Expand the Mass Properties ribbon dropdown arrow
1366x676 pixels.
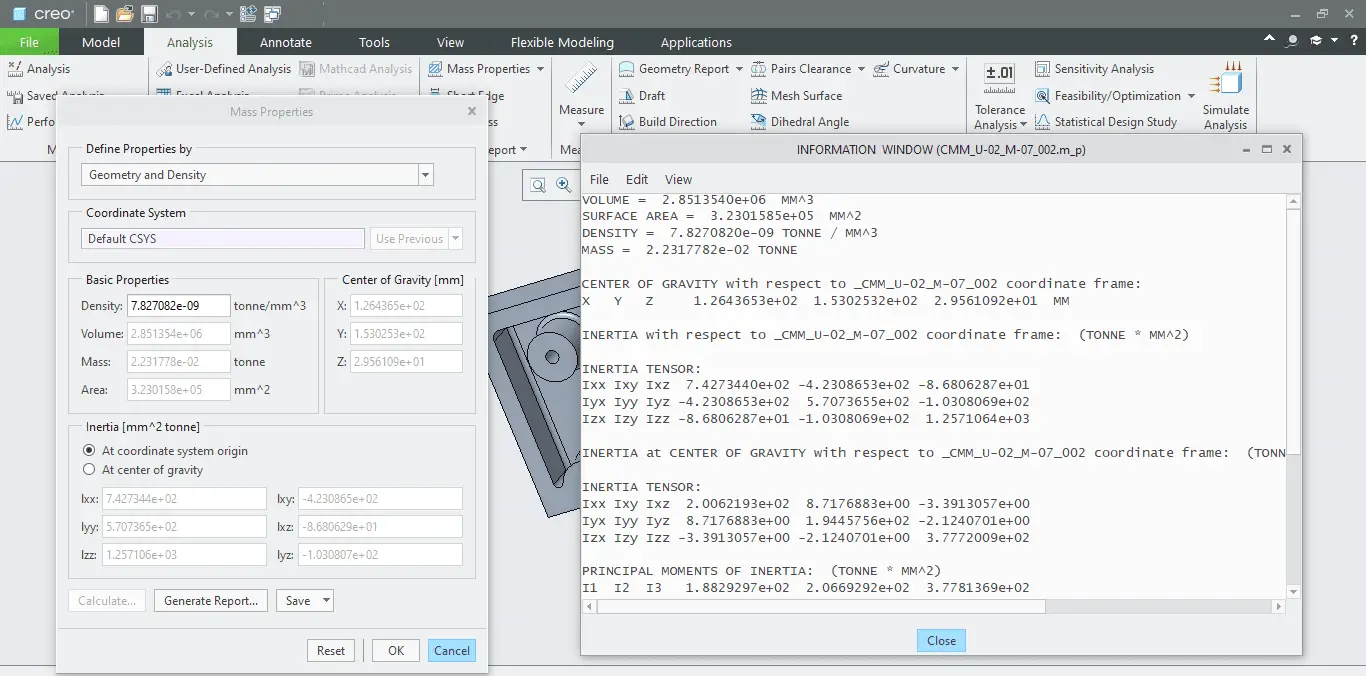(541, 69)
